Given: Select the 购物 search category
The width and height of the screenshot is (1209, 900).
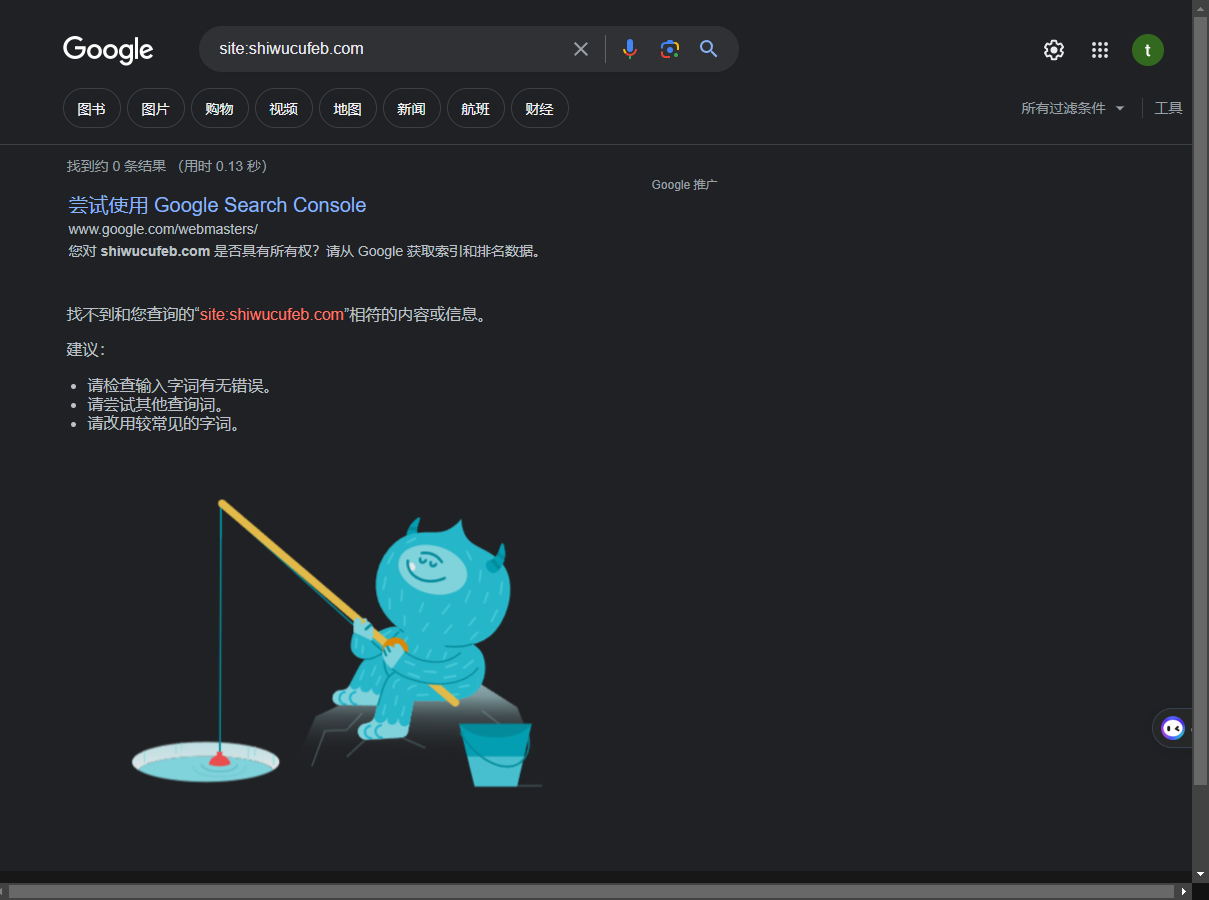Looking at the screenshot, I should (x=219, y=108).
